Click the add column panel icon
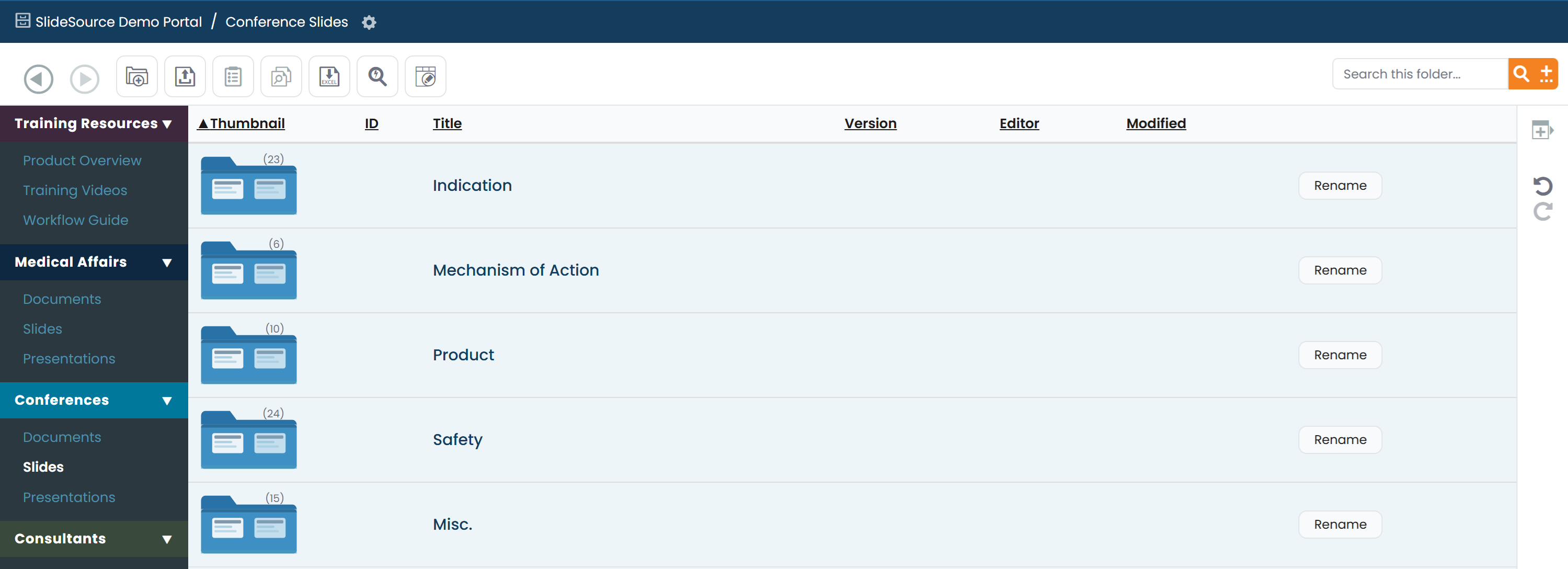Viewport: 1568px width, 569px height. [1542, 130]
